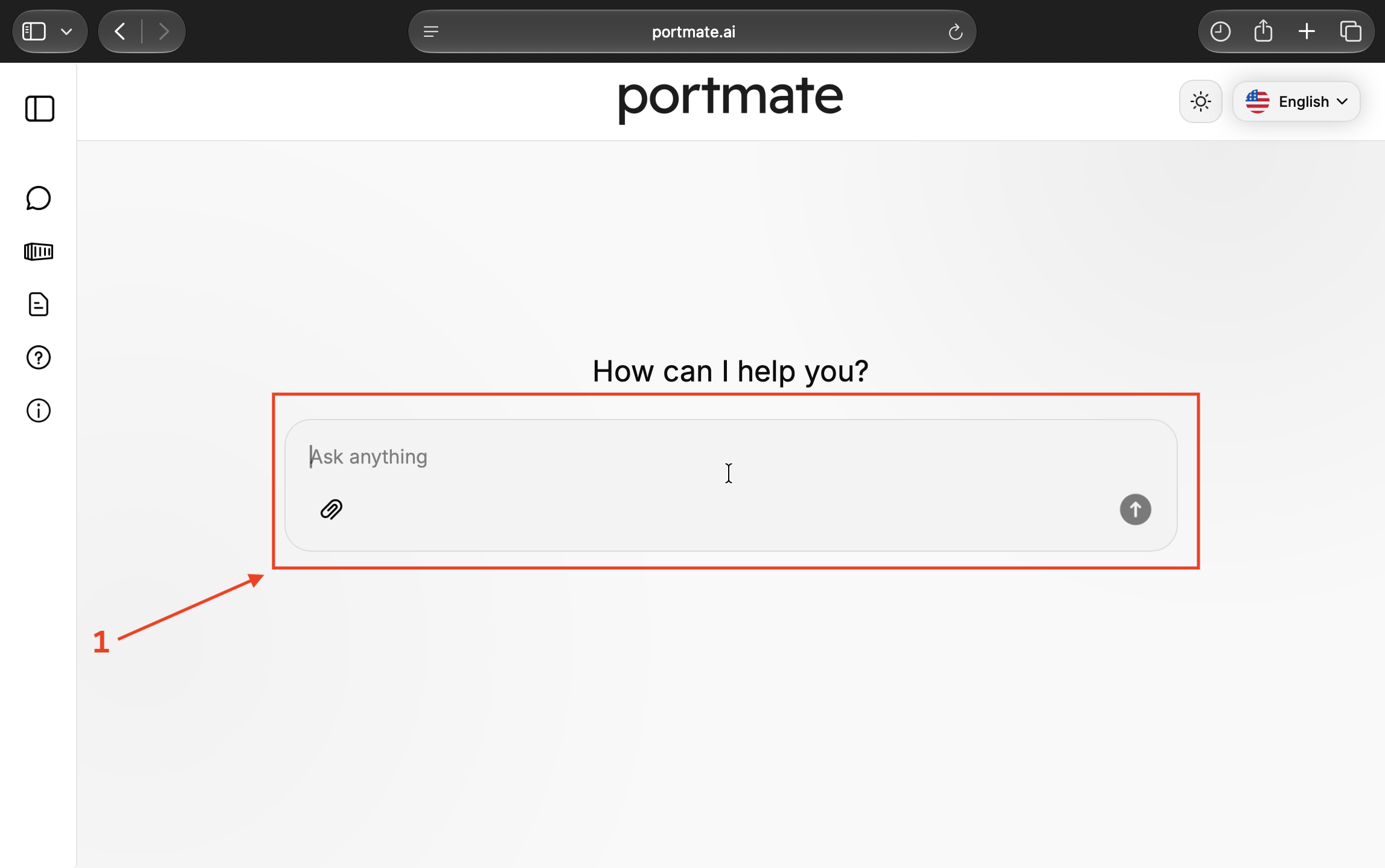Open the shipping container icon in sidebar
The image size is (1385, 868).
click(39, 251)
